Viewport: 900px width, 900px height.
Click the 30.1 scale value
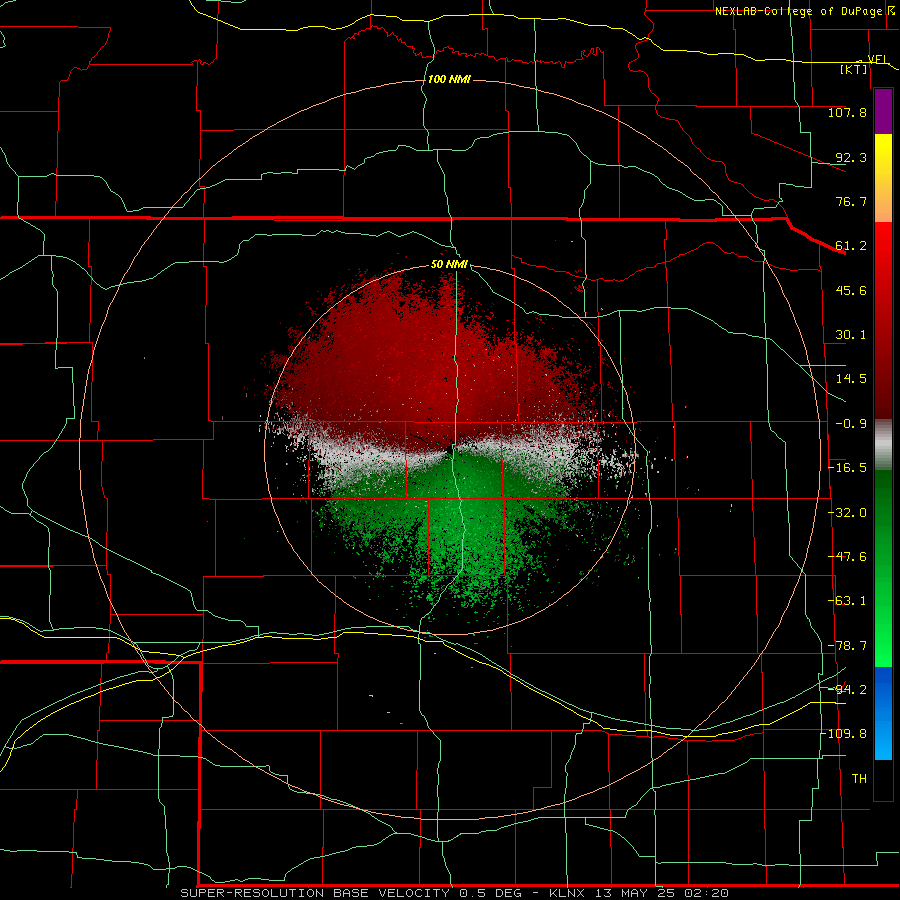[x=851, y=335]
